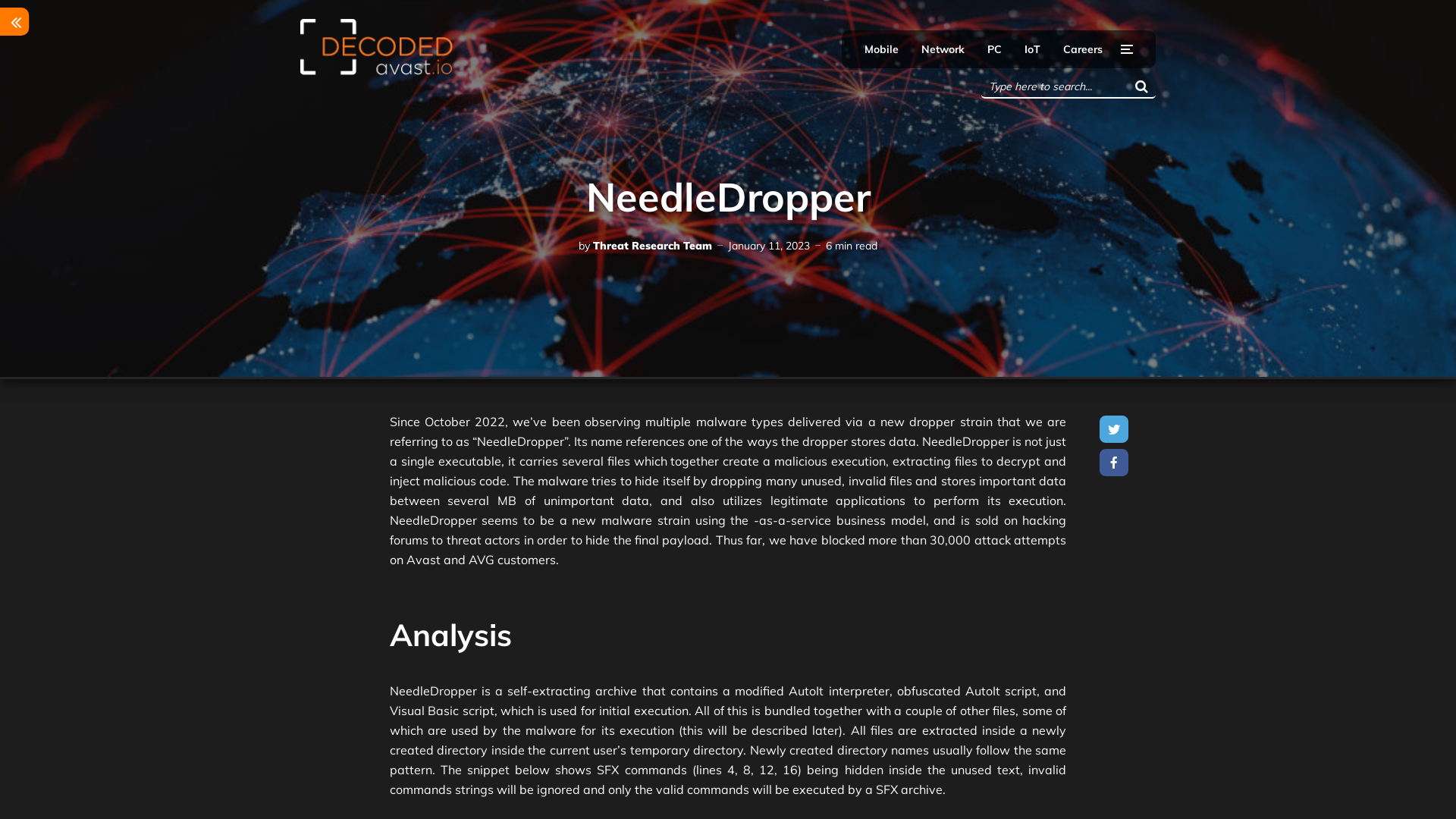
Task: Click the sidebar collapse arrow icon
Action: pos(15,22)
